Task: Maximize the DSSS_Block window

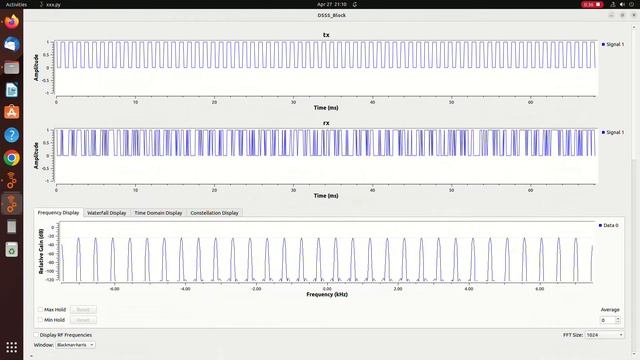Action: 622,15
